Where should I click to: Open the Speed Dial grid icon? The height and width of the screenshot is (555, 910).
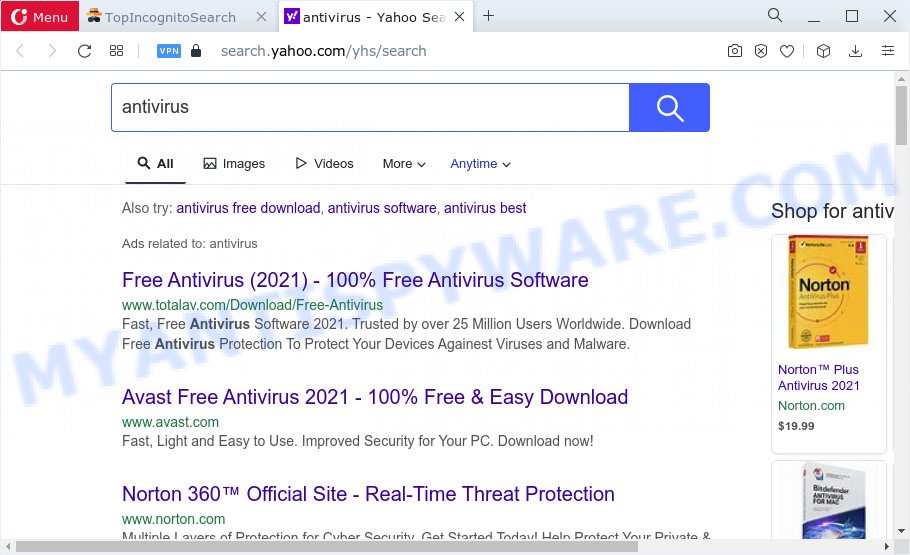point(117,51)
